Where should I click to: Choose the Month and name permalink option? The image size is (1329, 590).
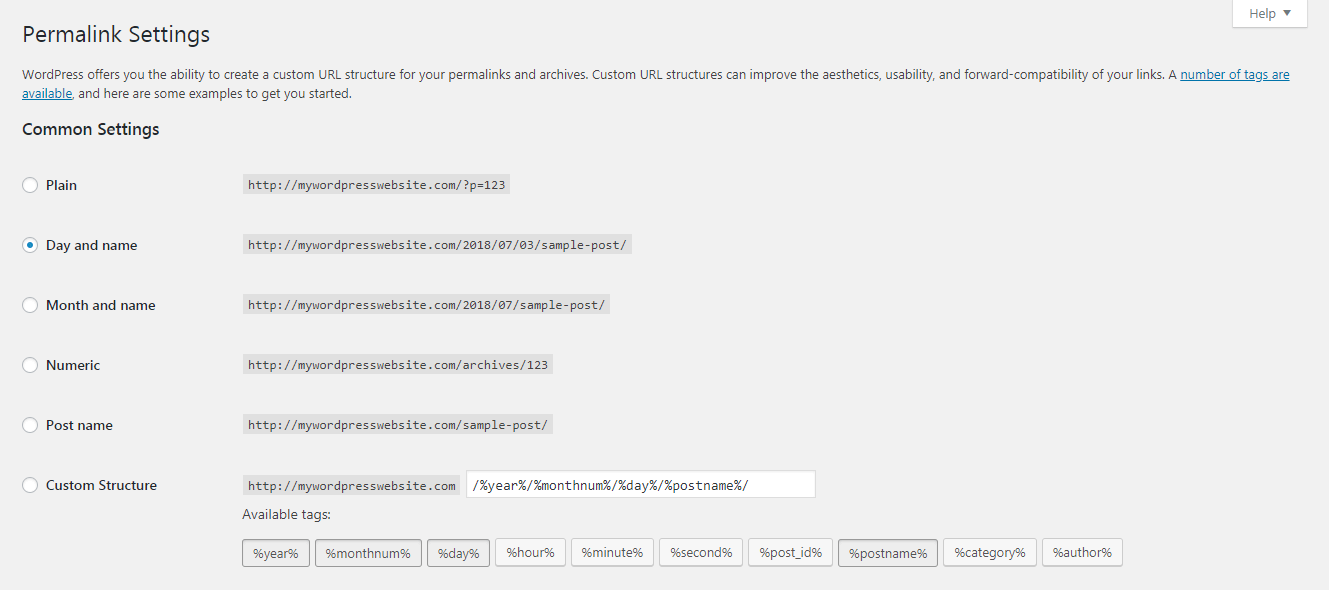(30, 305)
